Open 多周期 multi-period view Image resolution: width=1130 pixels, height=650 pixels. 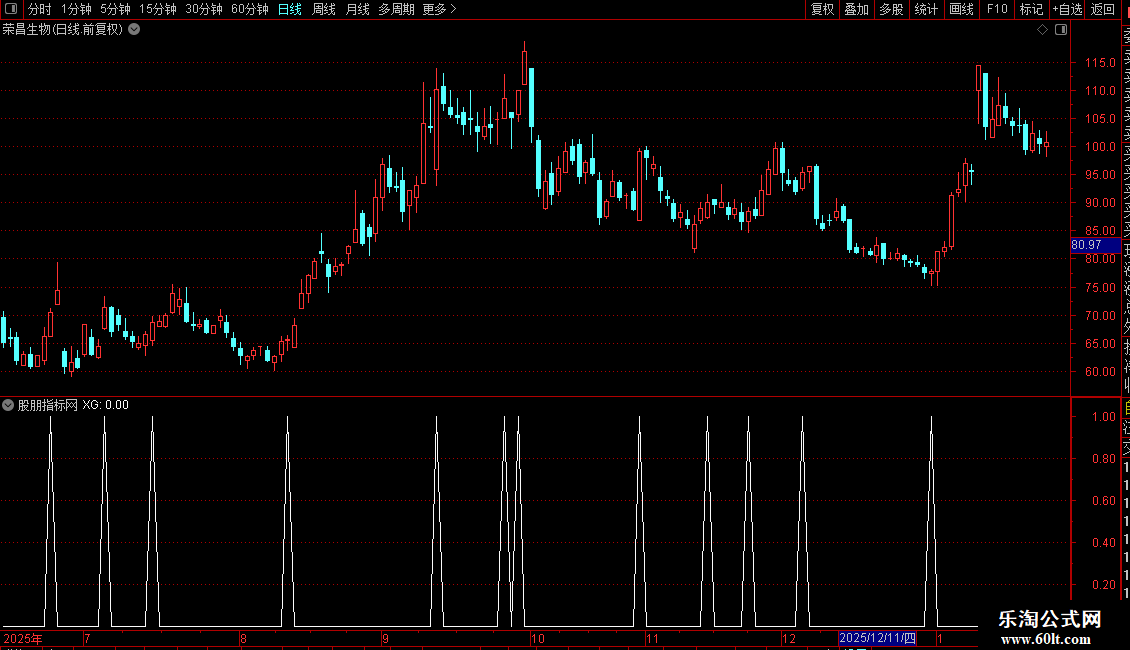[396, 9]
